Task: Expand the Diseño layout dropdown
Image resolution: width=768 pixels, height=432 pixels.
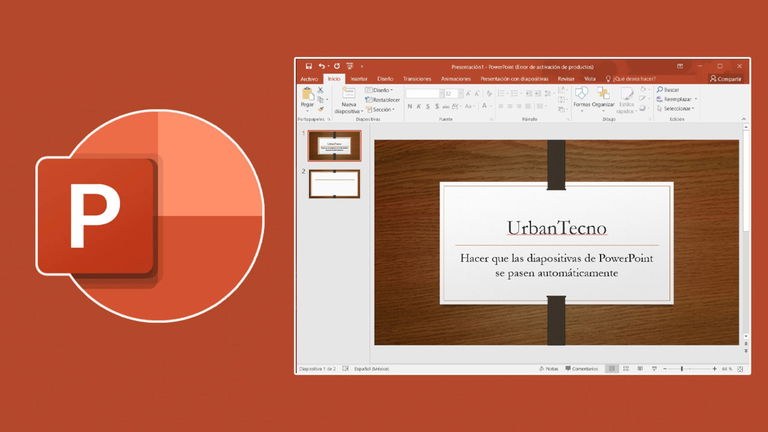Action: tap(380, 90)
